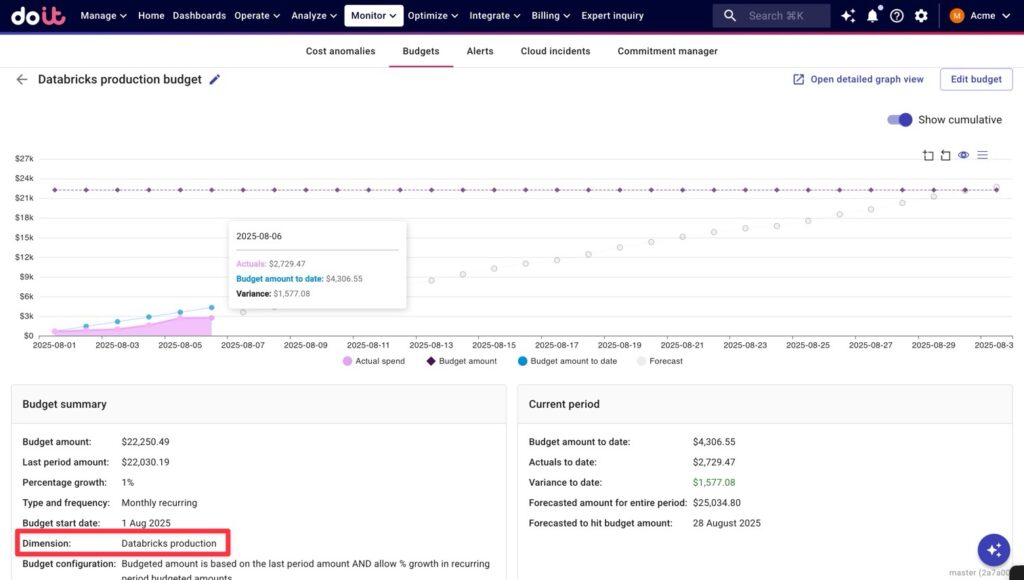Expand the Analyze menu
The height and width of the screenshot is (580, 1024).
click(314, 16)
